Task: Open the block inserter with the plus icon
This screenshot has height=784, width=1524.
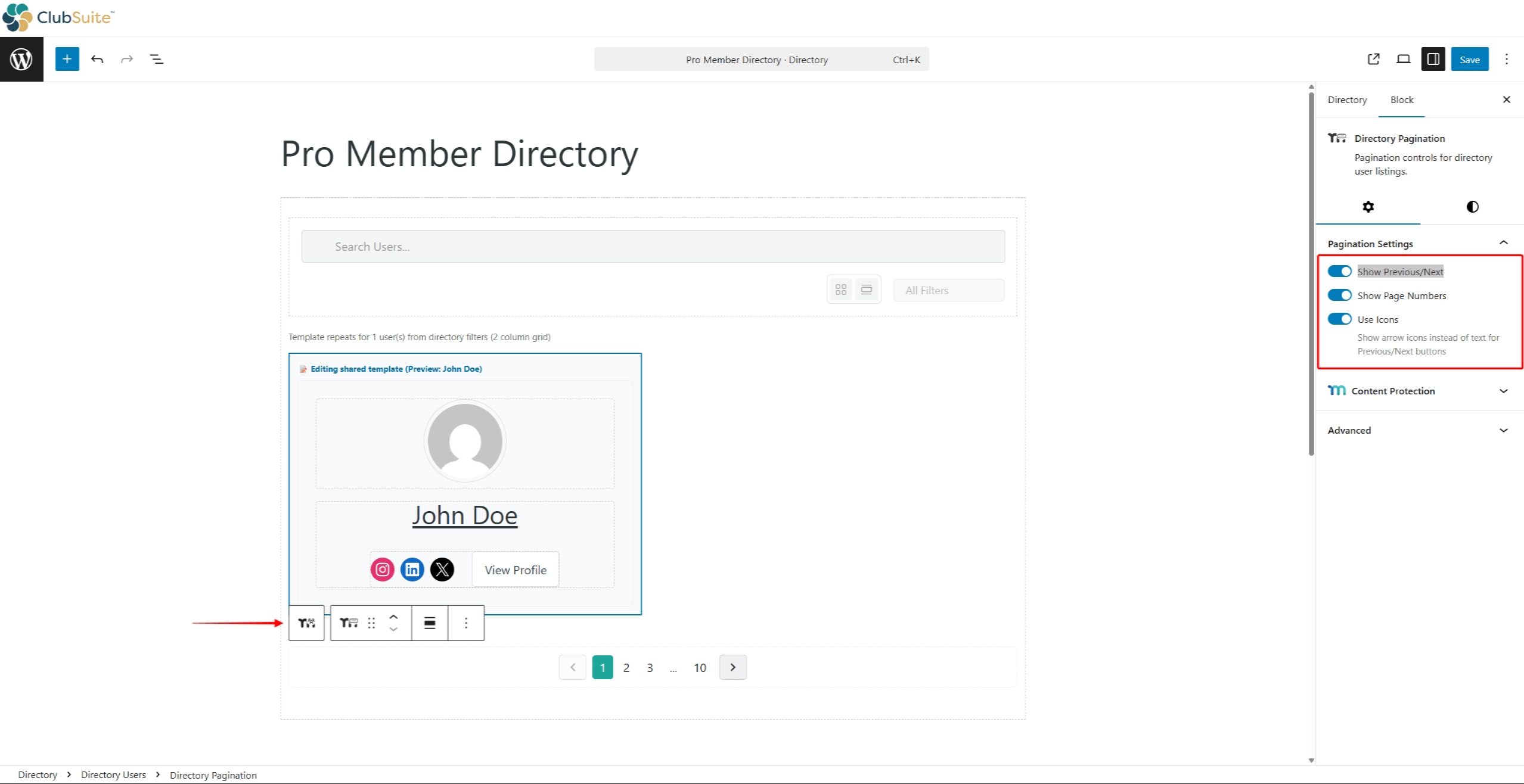Action: click(x=67, y=59)
